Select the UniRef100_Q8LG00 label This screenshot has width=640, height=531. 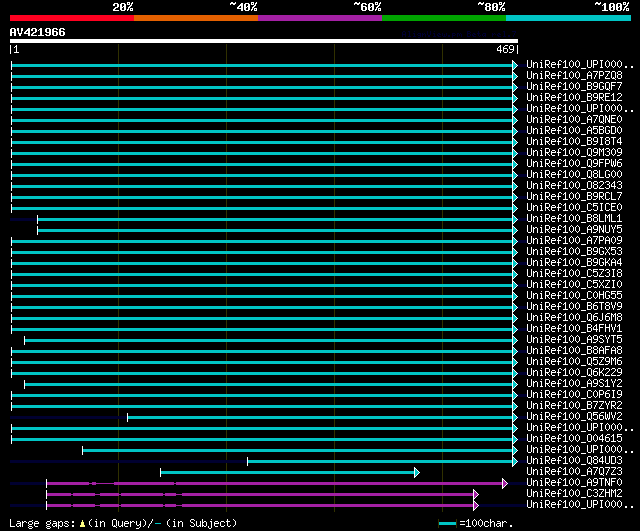574,175
